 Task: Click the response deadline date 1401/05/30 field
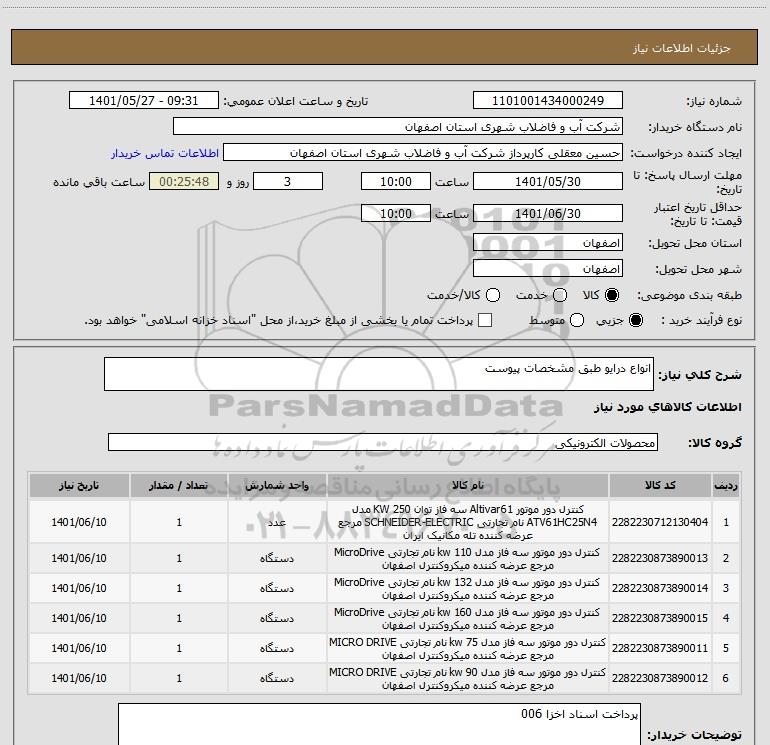[x=548, y=181]
